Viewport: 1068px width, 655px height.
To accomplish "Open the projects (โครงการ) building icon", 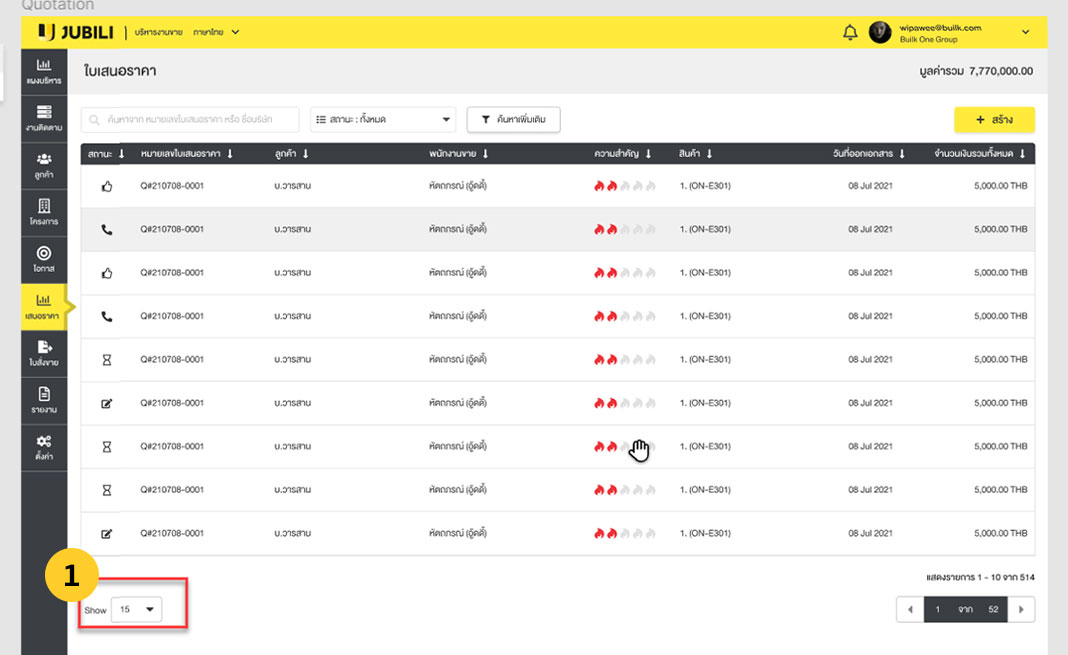I will coord(44,211).
